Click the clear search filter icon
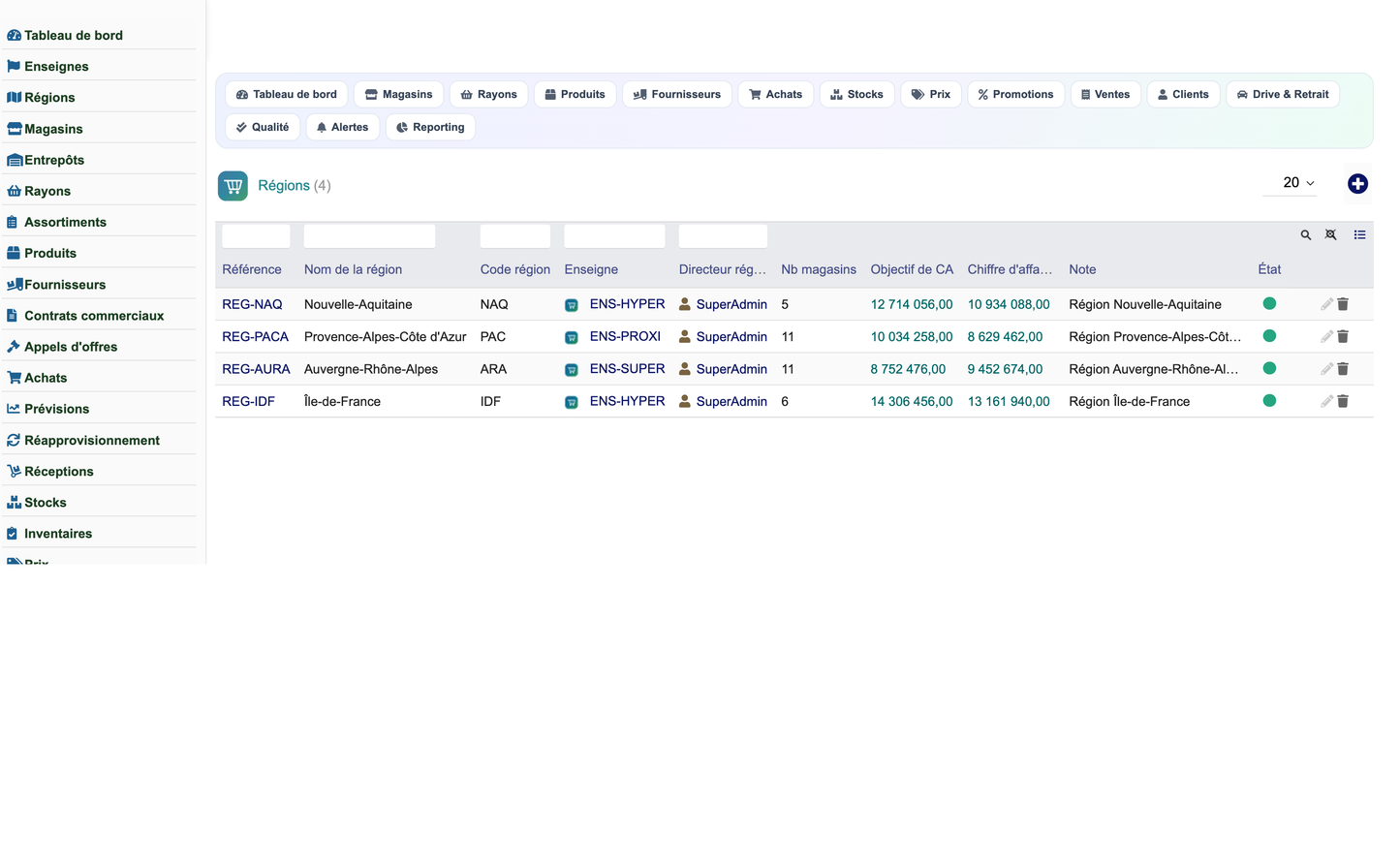The height and width of the screenshot is (866, 1400). (1331, 235)
